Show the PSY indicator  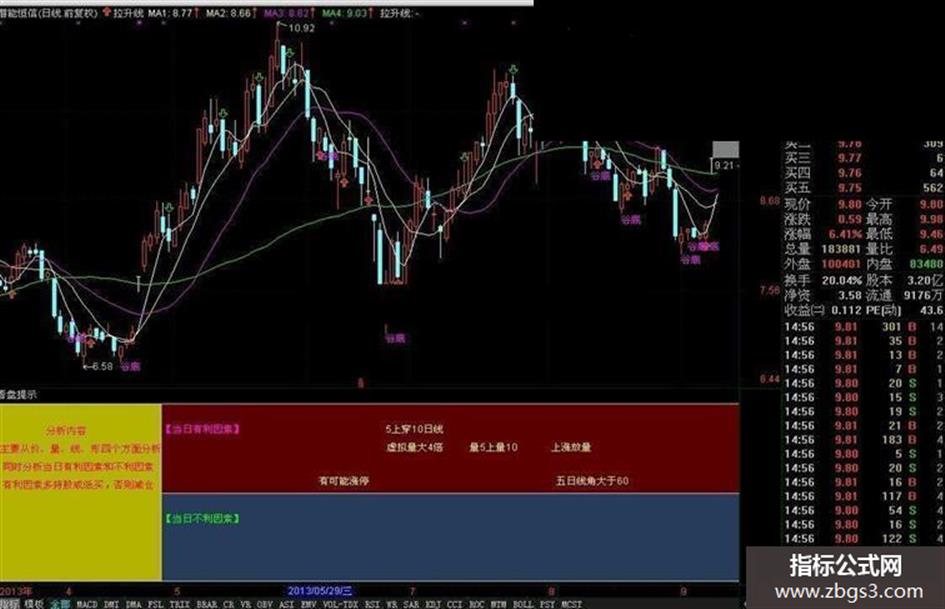pyautogui.click(x=547, y=604)
